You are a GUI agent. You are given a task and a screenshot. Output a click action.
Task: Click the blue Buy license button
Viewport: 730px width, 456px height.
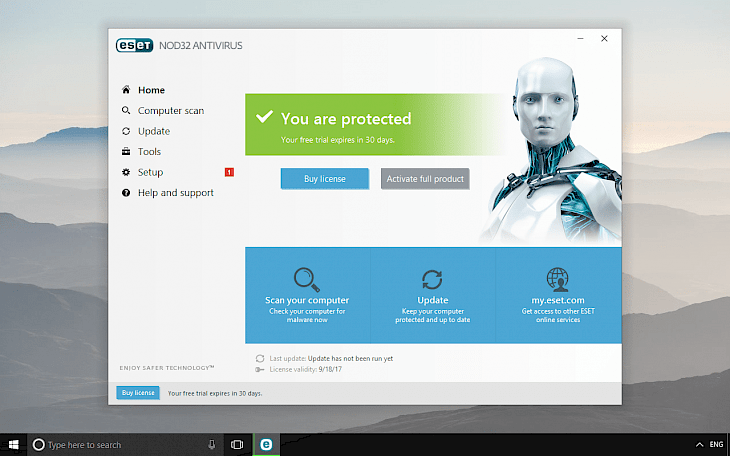[324, 179]
